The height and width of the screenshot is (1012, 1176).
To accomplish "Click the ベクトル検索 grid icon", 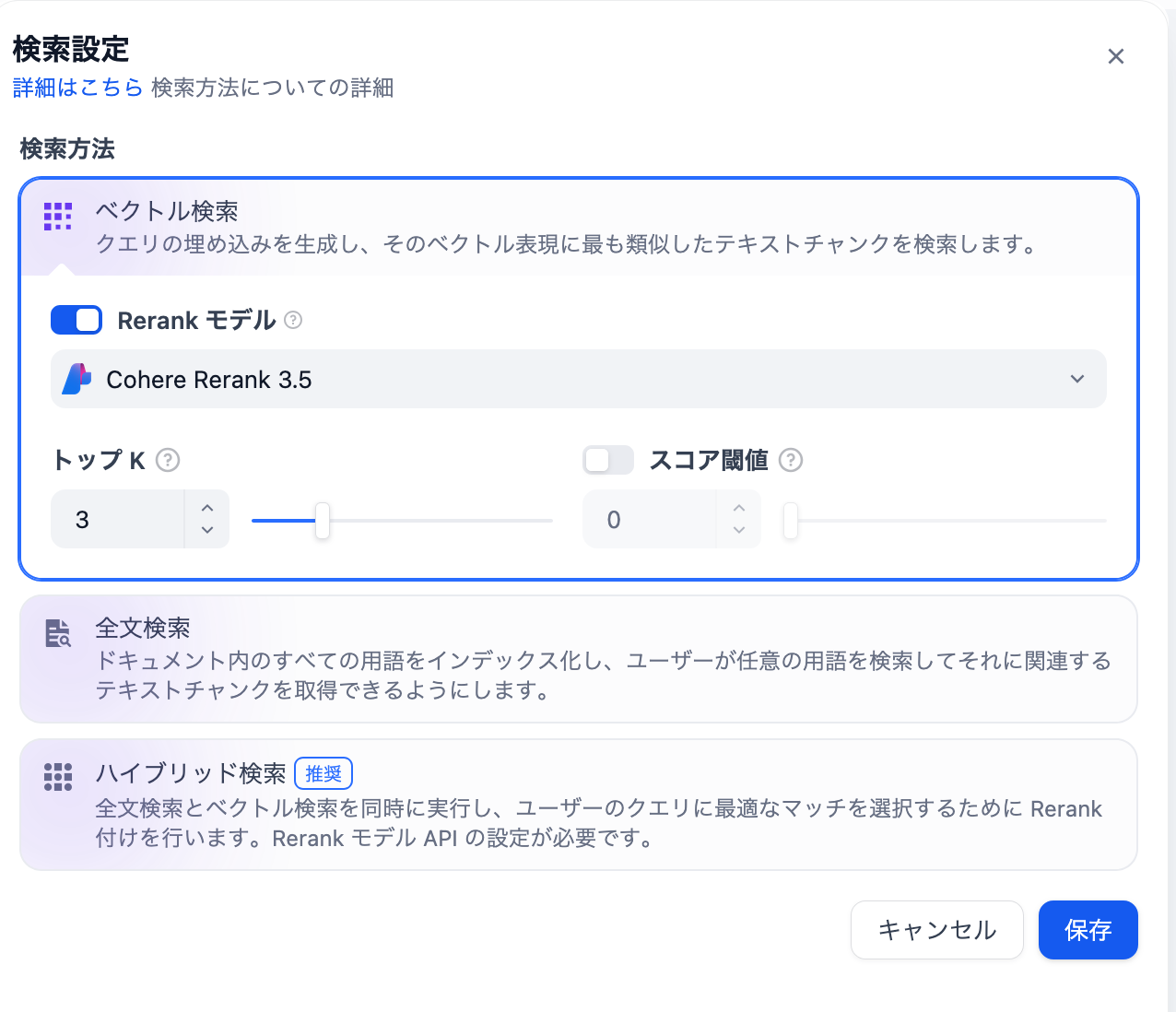I will (x=58, y=217).
